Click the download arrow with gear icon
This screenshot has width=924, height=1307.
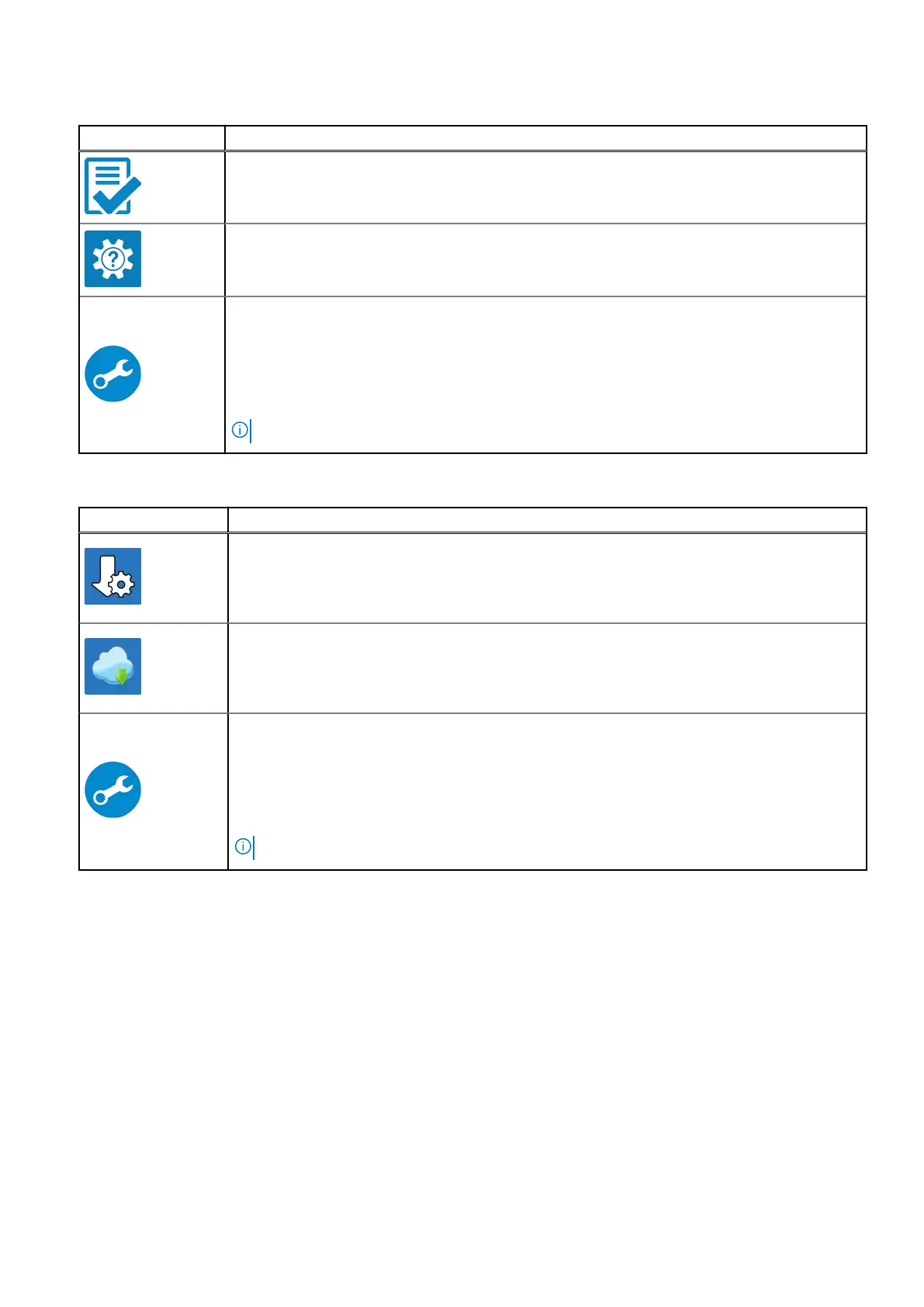(112, 576)
